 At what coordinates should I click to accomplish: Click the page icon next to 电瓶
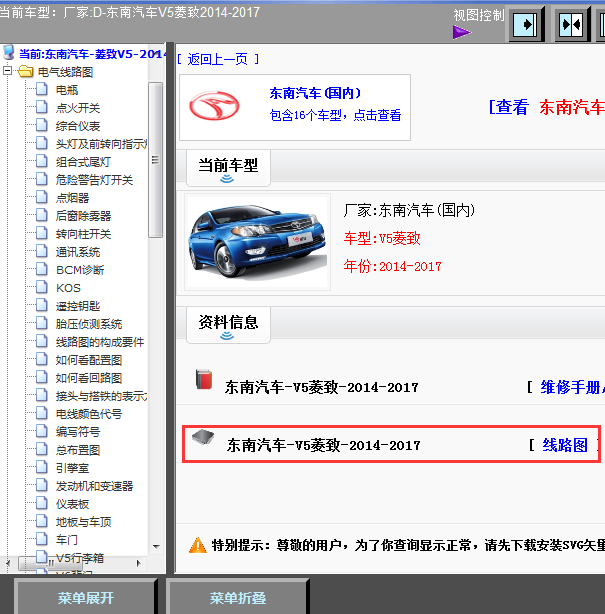[x=42, y=89]
